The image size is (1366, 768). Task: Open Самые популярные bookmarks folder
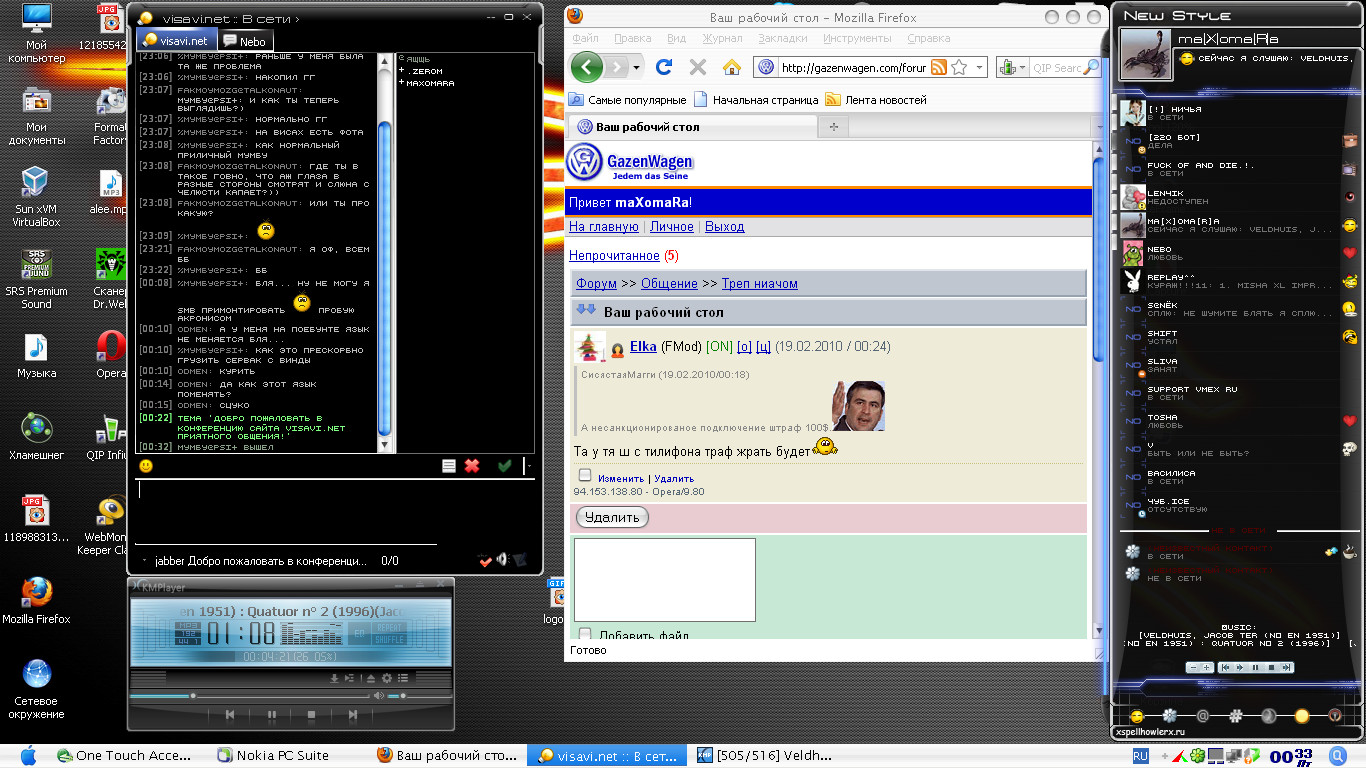[628, 100]
